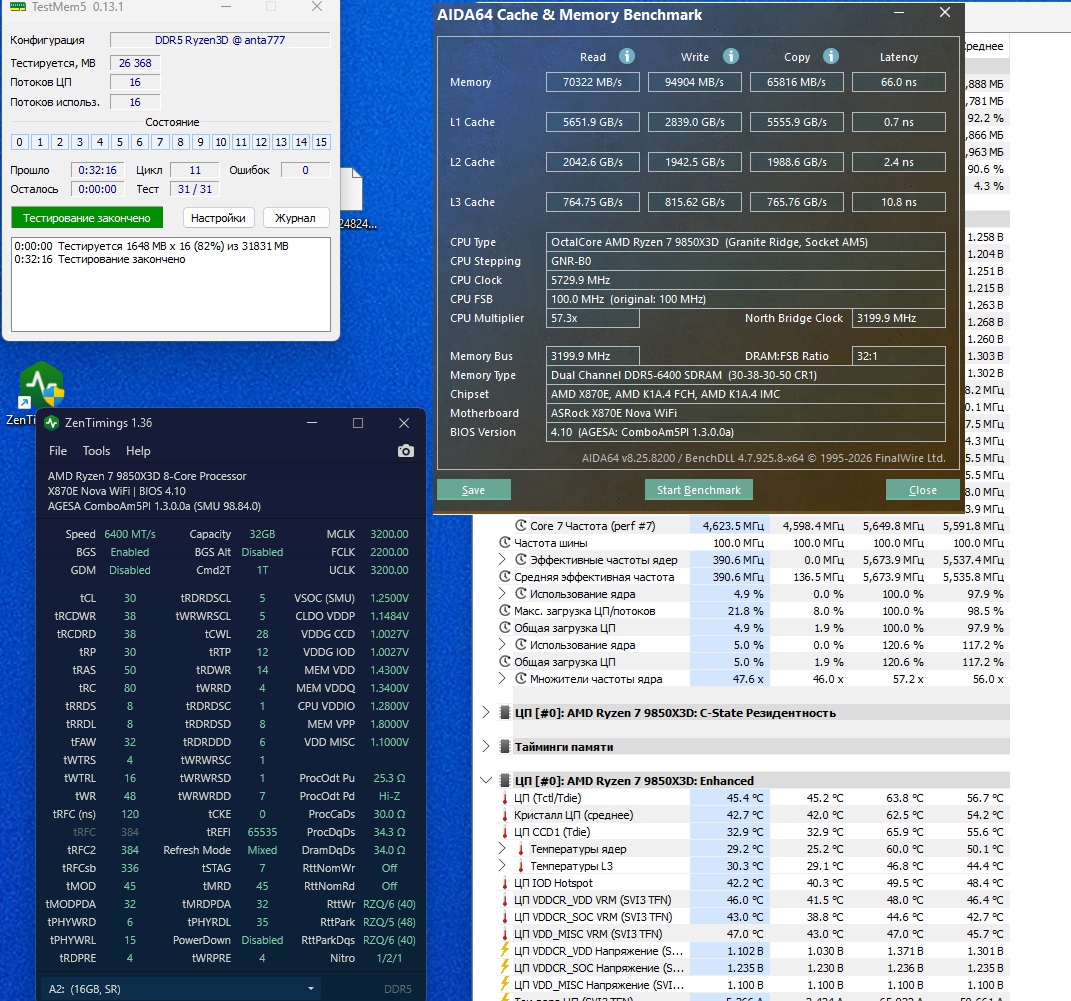
Task: Click the Настройки button in TestMem5
Action: pyautogui.click(x=218, y=218)
